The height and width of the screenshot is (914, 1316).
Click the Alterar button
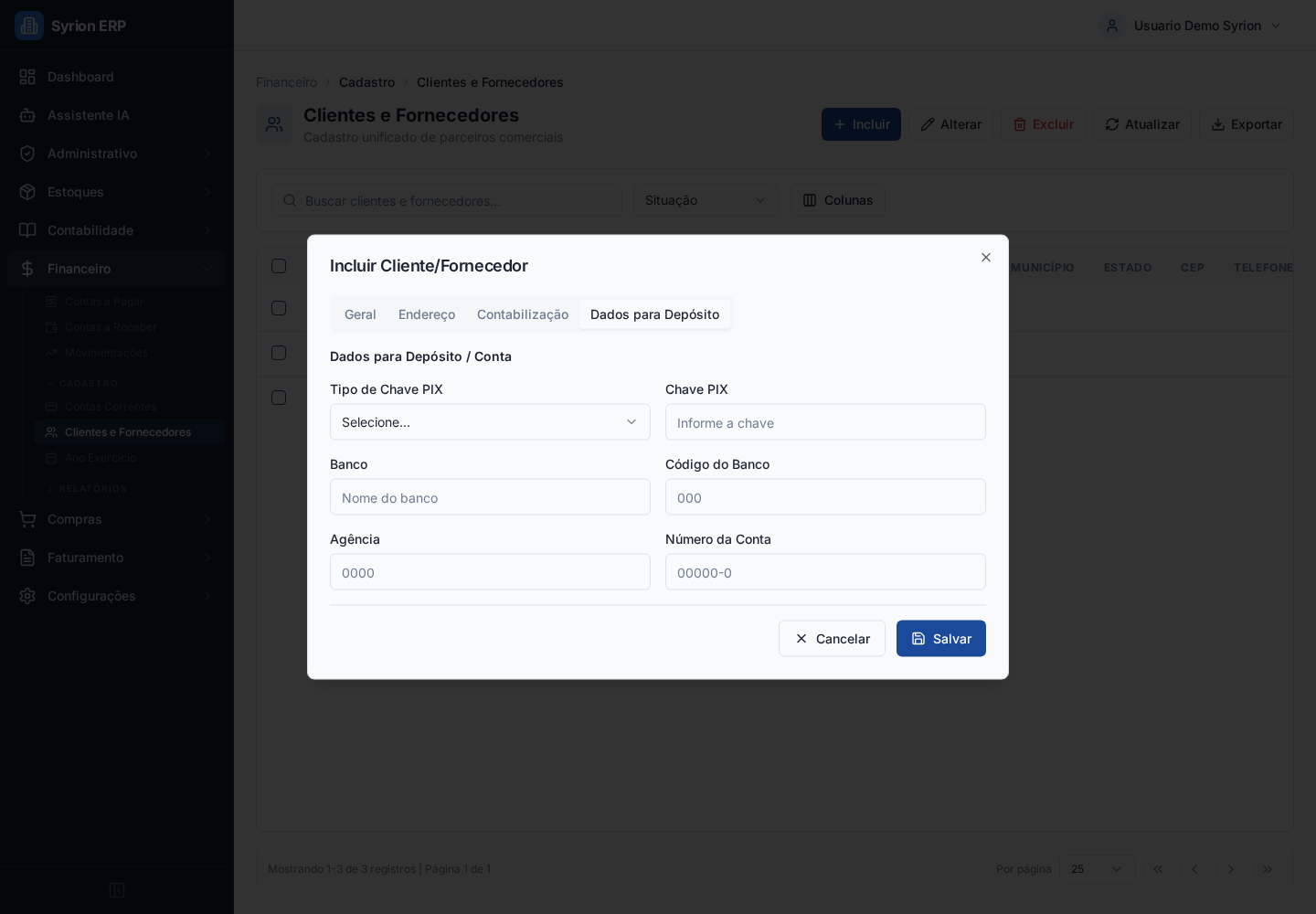[x=950, y=124]
